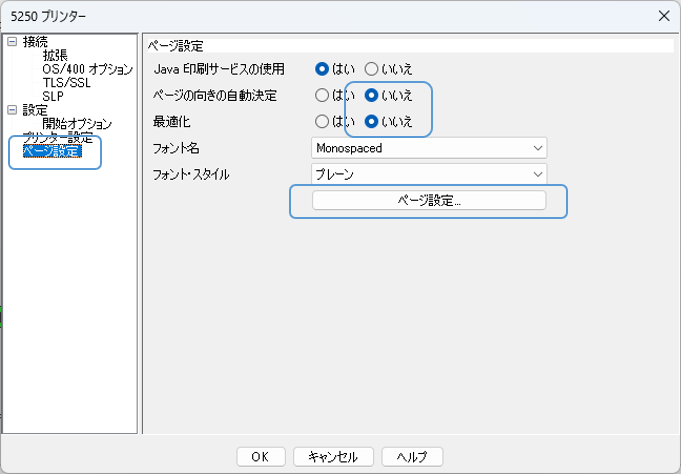Click the キャンセル button
Viewport: 681px width, 476px height.
[x=333, y=456]
